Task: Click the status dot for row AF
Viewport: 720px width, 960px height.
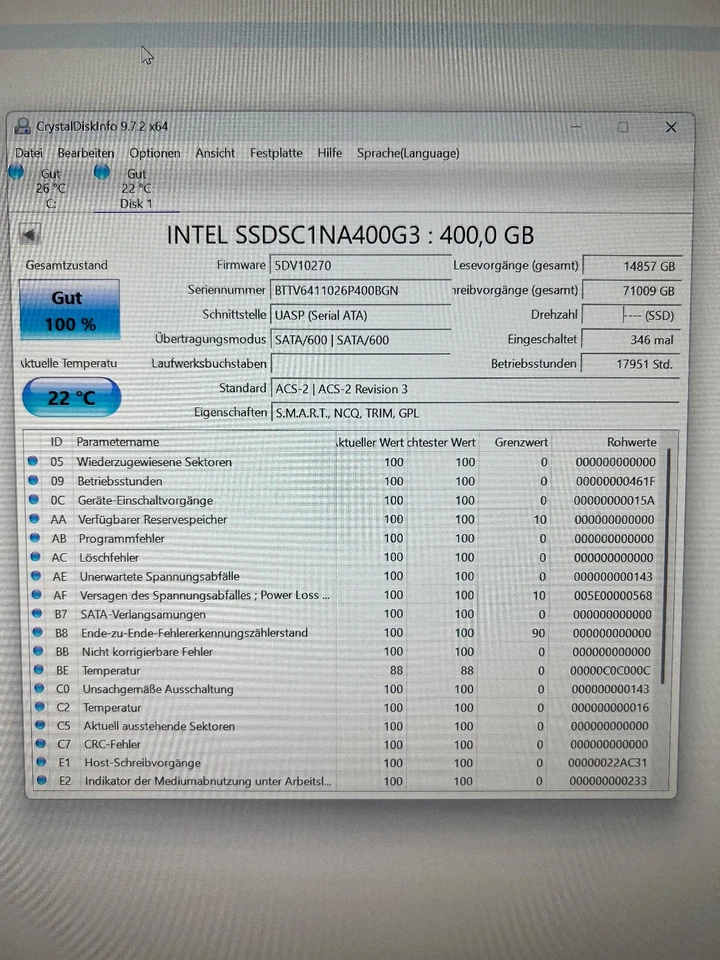Action: click(x=37, y=594)
